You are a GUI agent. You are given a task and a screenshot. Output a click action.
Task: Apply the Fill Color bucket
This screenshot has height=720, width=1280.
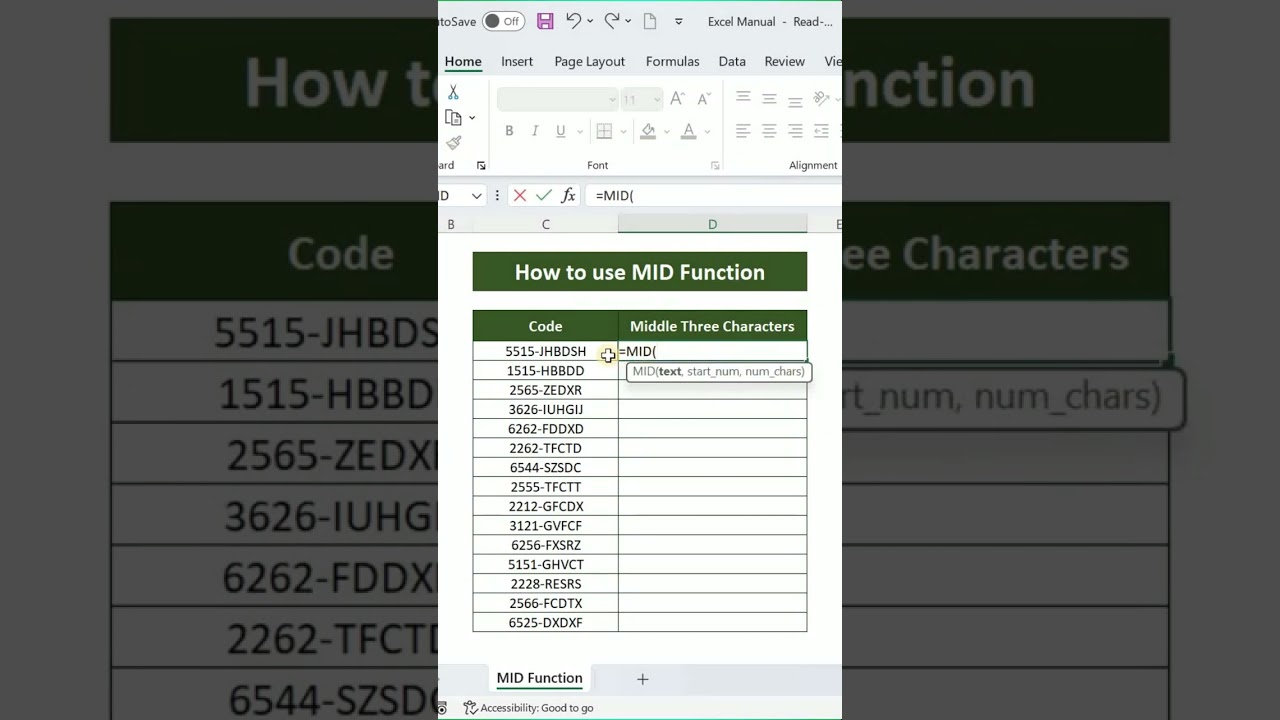648,131
